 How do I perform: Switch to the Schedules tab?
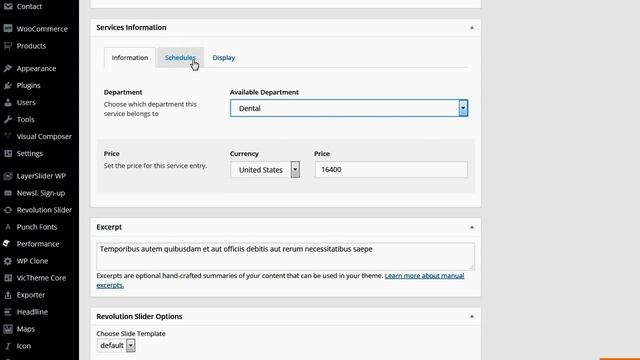point(180,58)
